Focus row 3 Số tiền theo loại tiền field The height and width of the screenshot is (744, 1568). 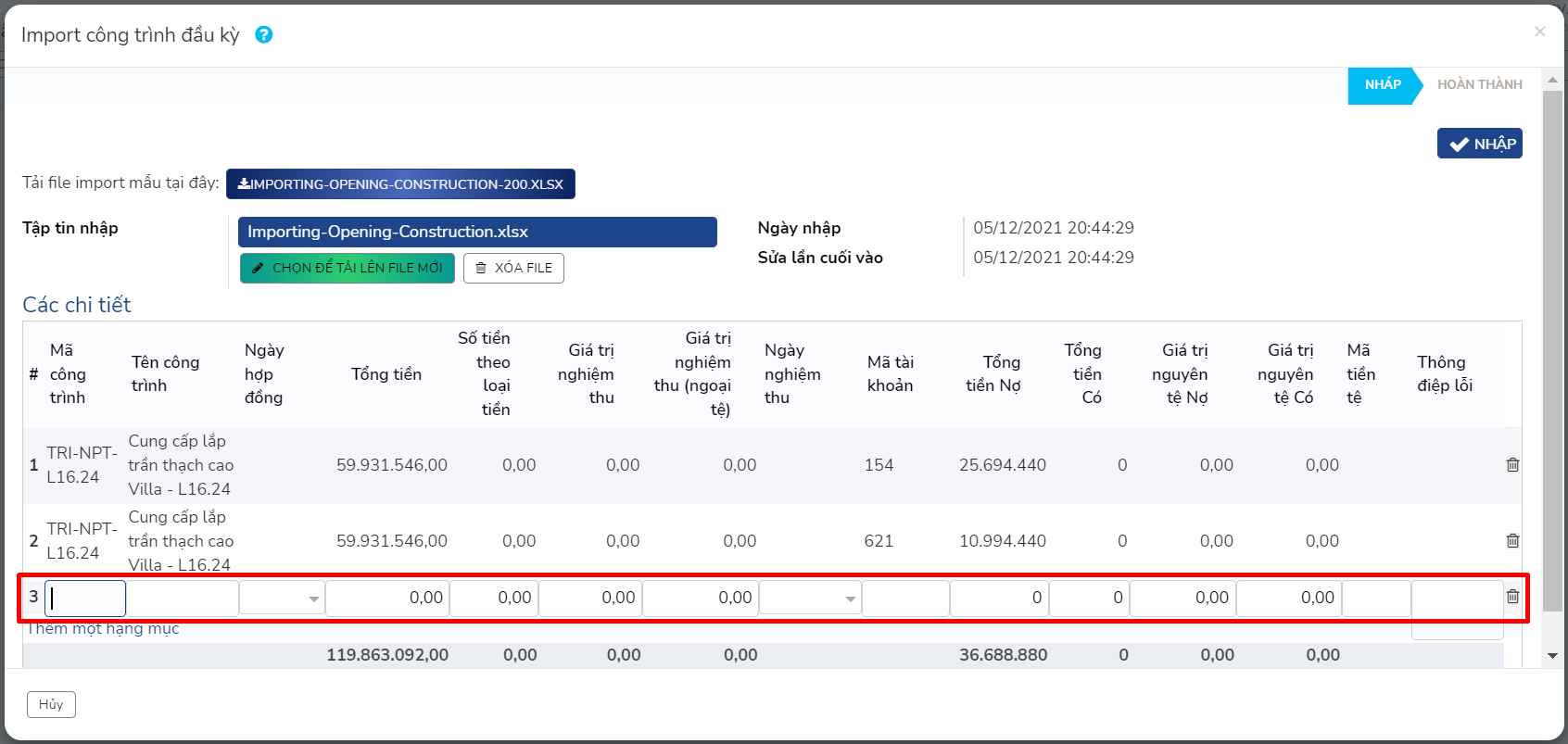[x=494, y=599]
